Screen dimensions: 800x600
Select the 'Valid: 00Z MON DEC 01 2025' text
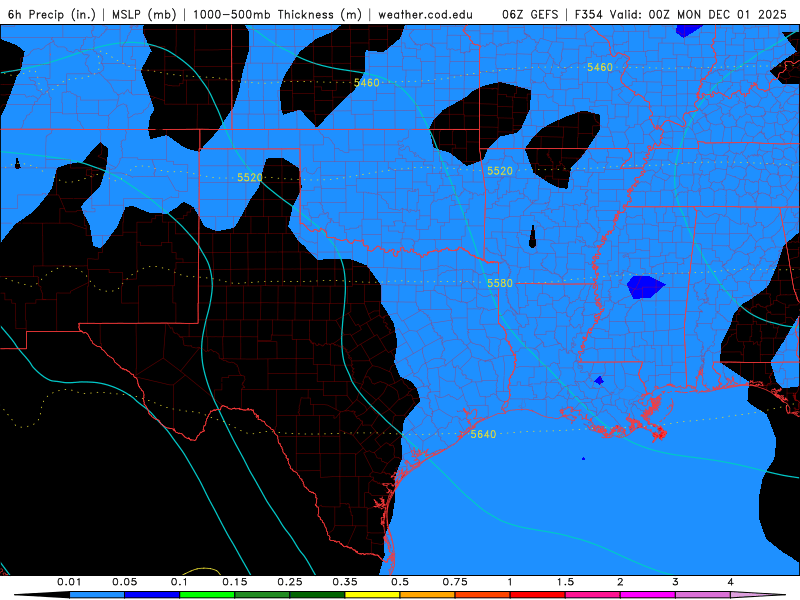point(698,14)
